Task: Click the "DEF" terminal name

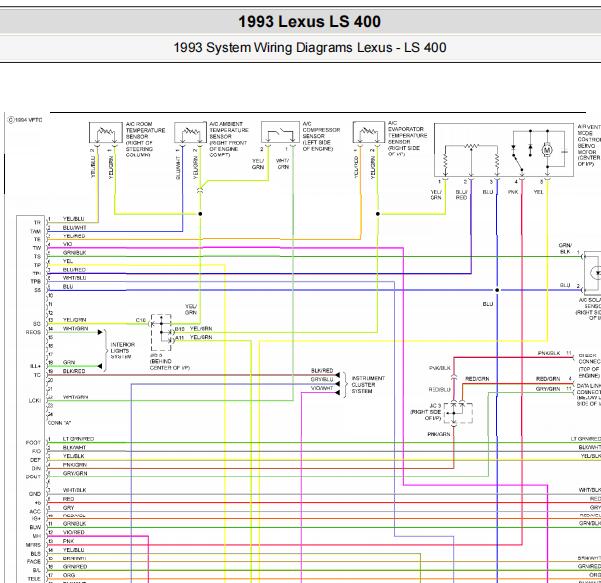Action: 35,460
